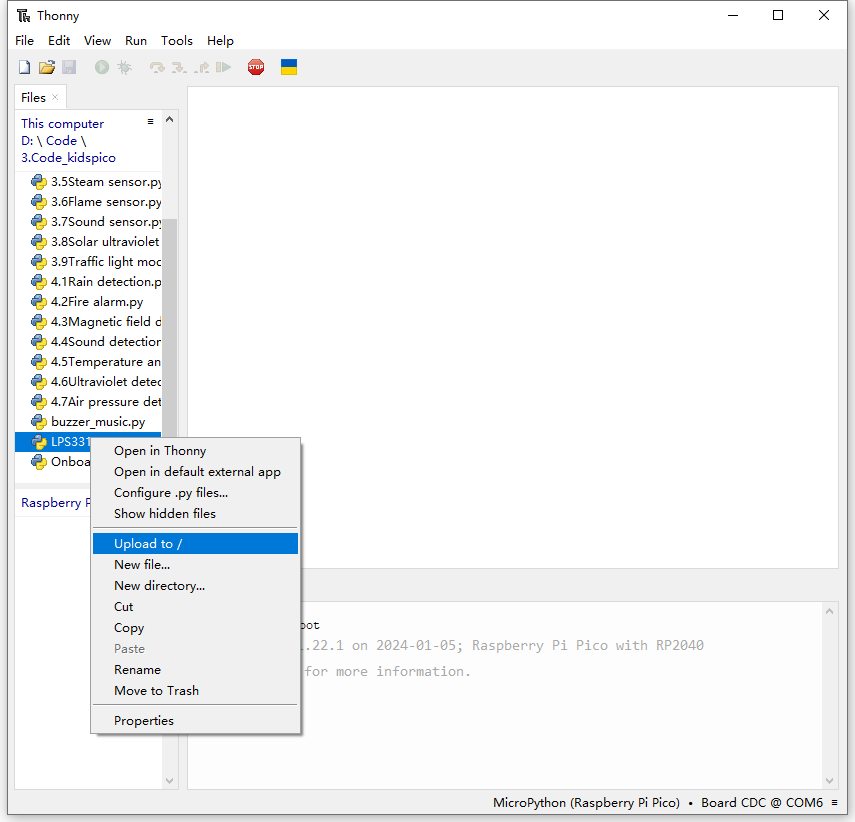Click the Raspberry Pi device label
855x822 pixels.
coord(56,503)
